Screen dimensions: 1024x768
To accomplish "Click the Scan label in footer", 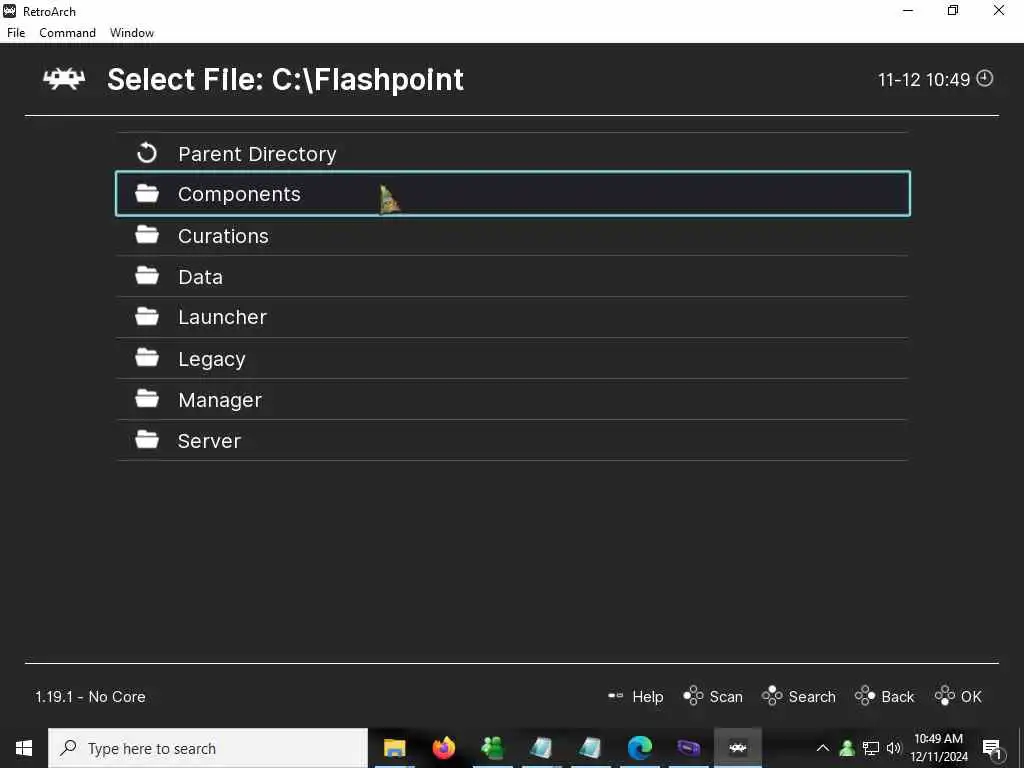I will pyautogui.click(x=726, y=697).
